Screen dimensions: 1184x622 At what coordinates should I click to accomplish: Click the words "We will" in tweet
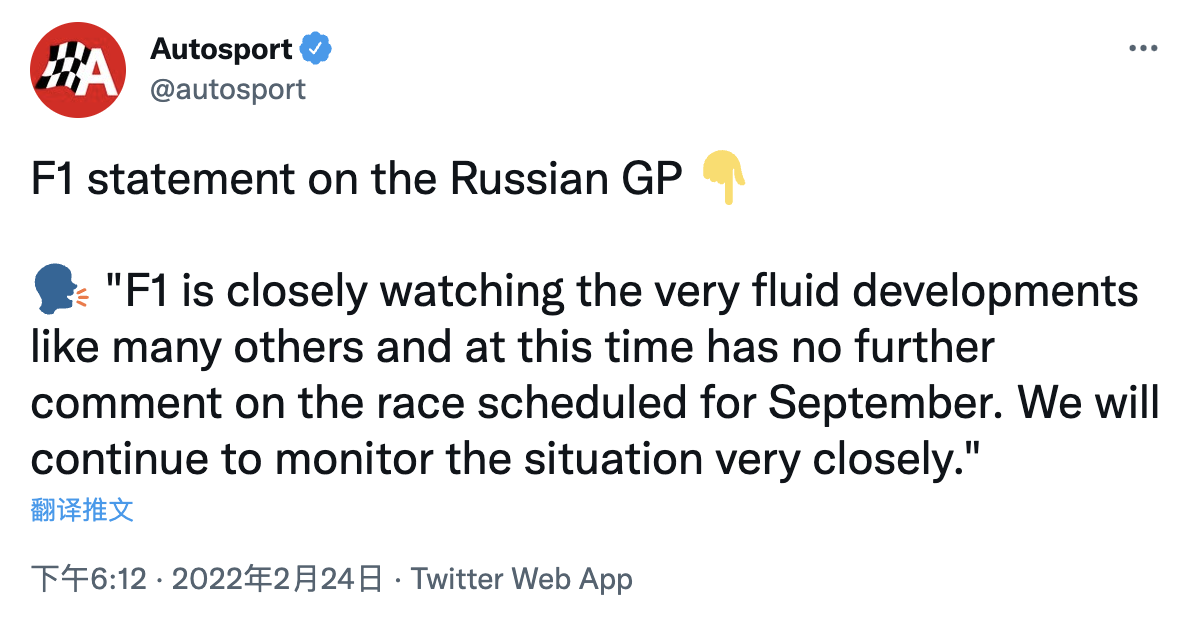(x=1088, y=402)
